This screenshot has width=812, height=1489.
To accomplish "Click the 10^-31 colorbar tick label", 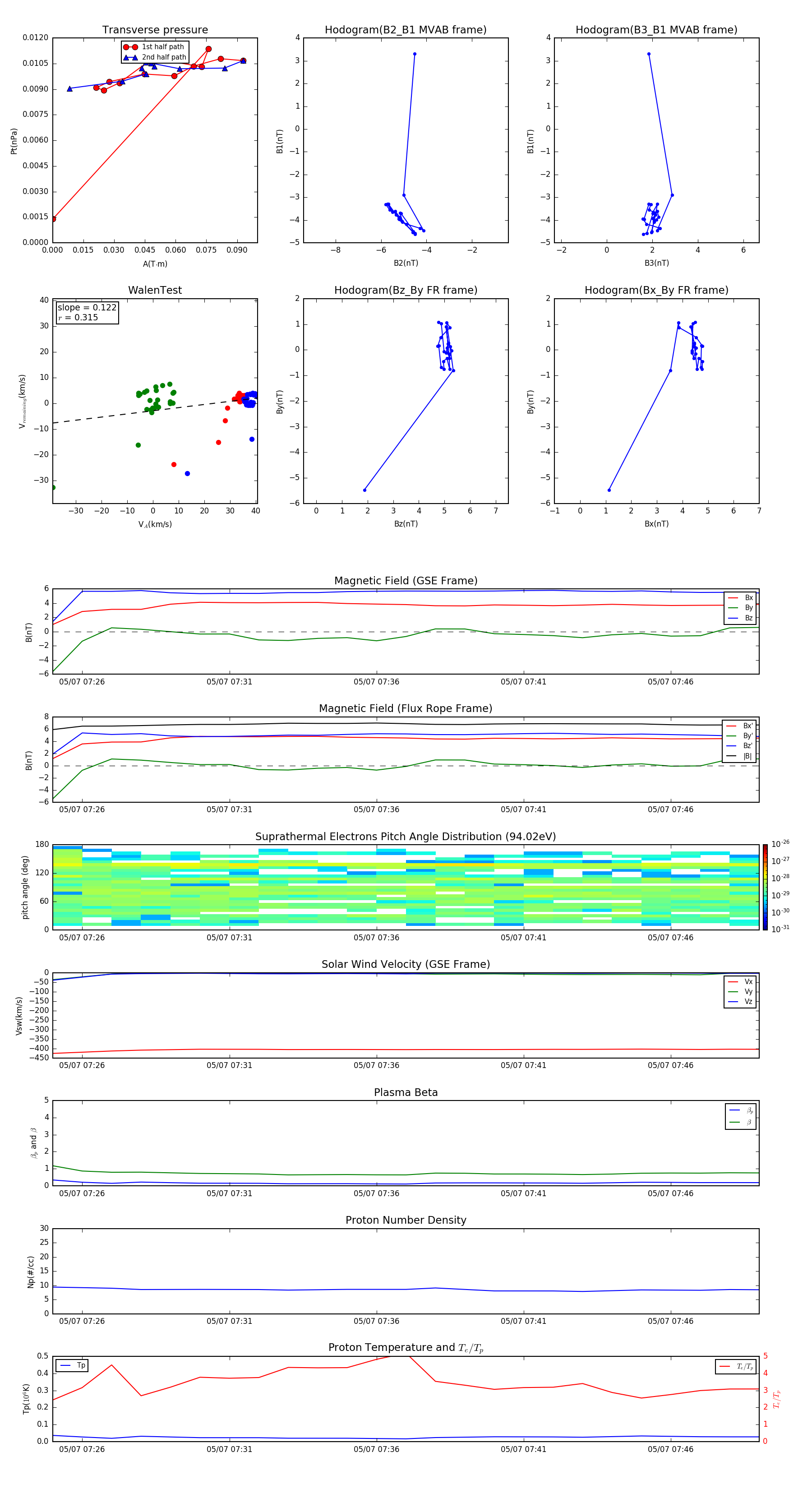I will tap(780, 929).
